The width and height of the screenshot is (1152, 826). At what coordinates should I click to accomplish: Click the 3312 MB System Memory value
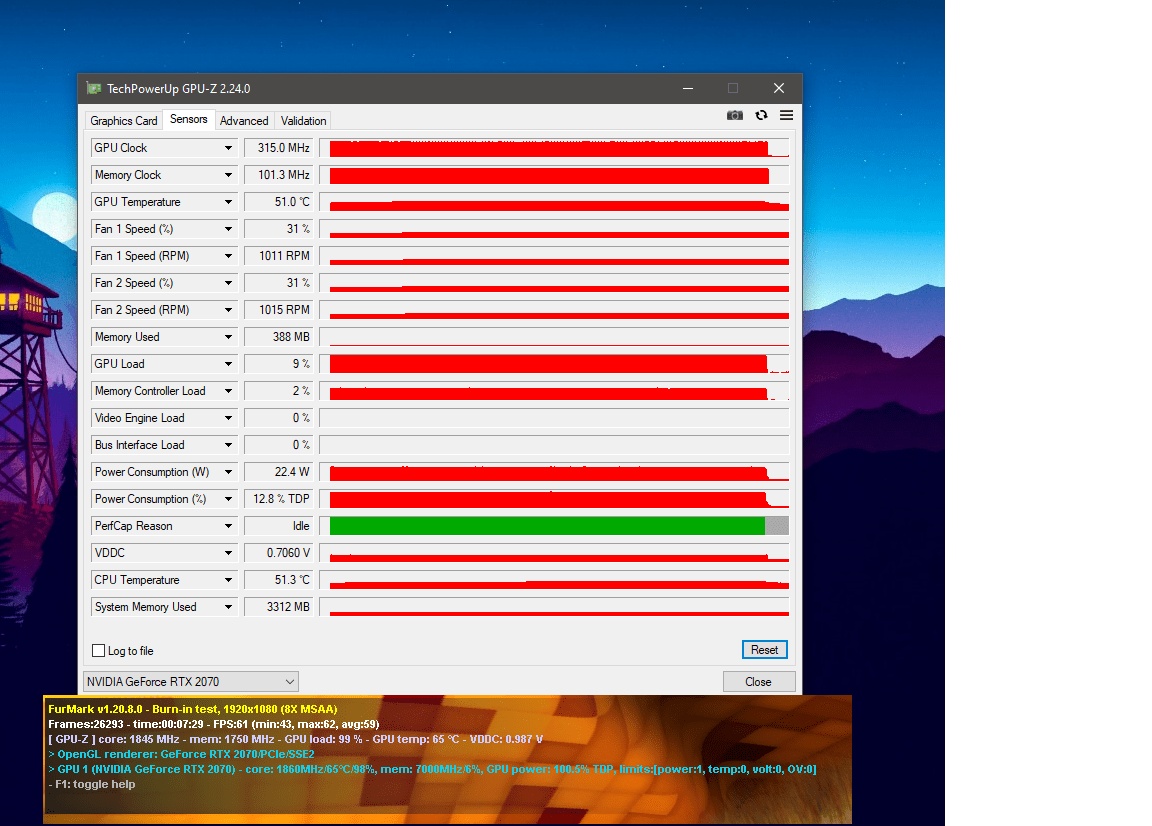coord(278,607)
